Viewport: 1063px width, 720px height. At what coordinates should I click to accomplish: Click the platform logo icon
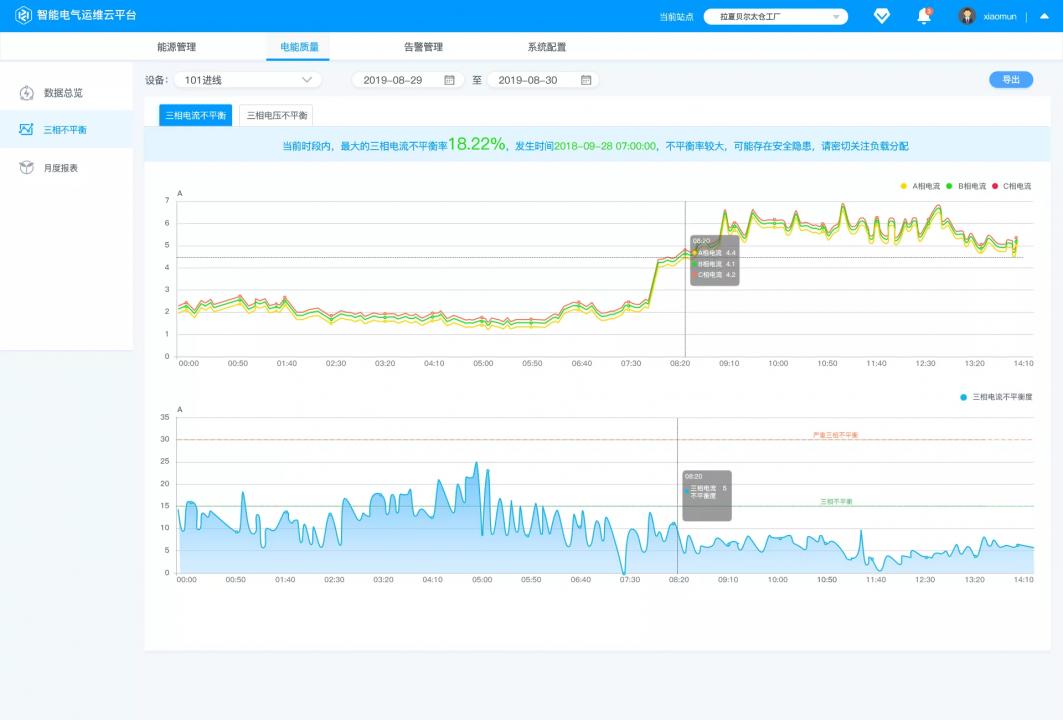23,16
